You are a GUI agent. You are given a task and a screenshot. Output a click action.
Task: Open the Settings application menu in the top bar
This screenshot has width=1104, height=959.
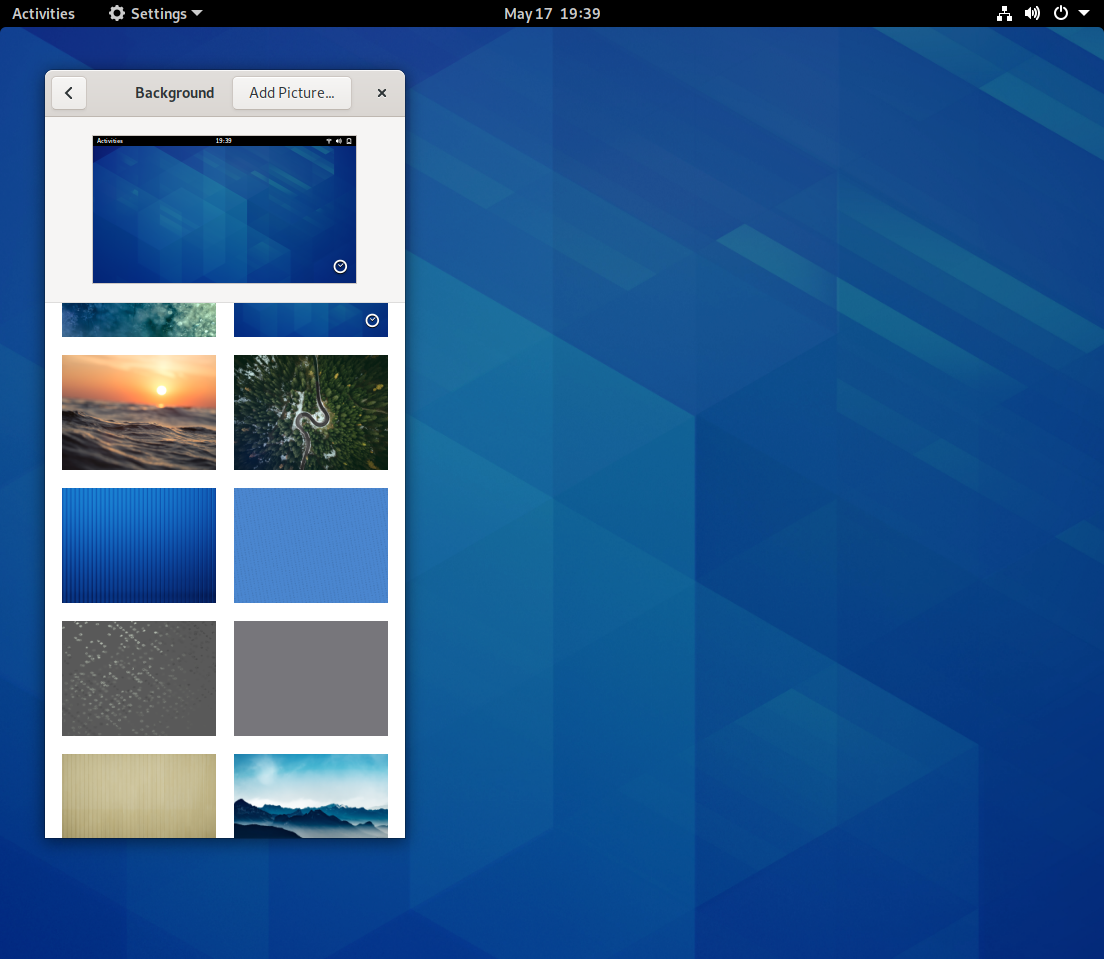click(x=155, y=13)
